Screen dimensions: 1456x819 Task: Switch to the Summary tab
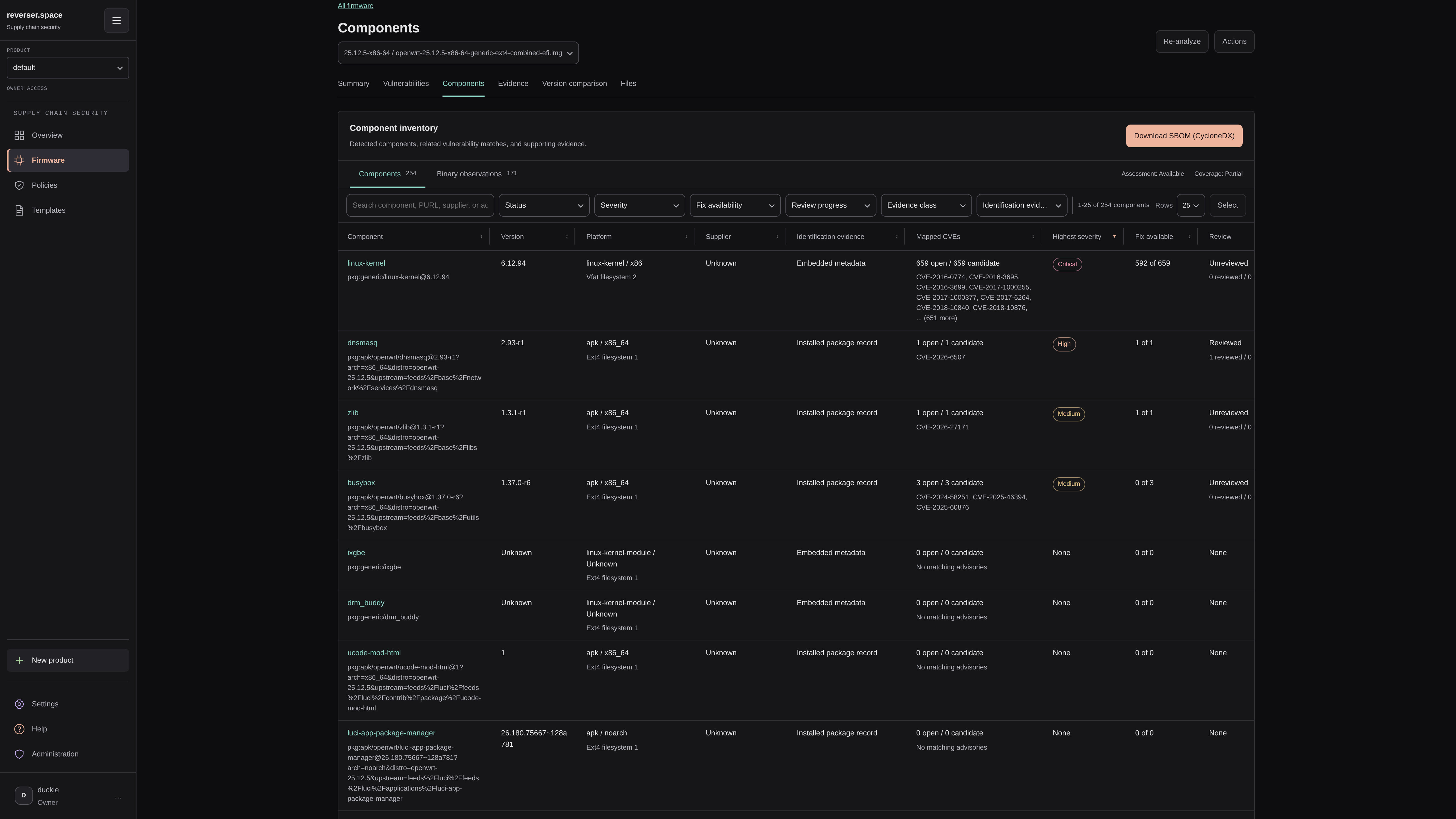[x=353, y=84]
